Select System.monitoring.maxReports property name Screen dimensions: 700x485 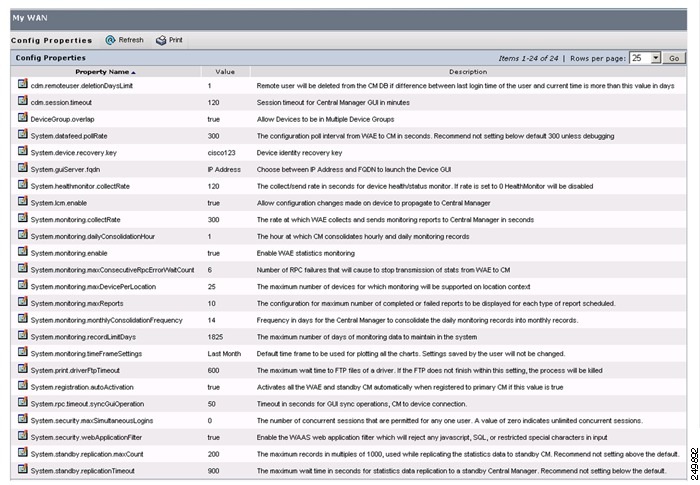77,304
